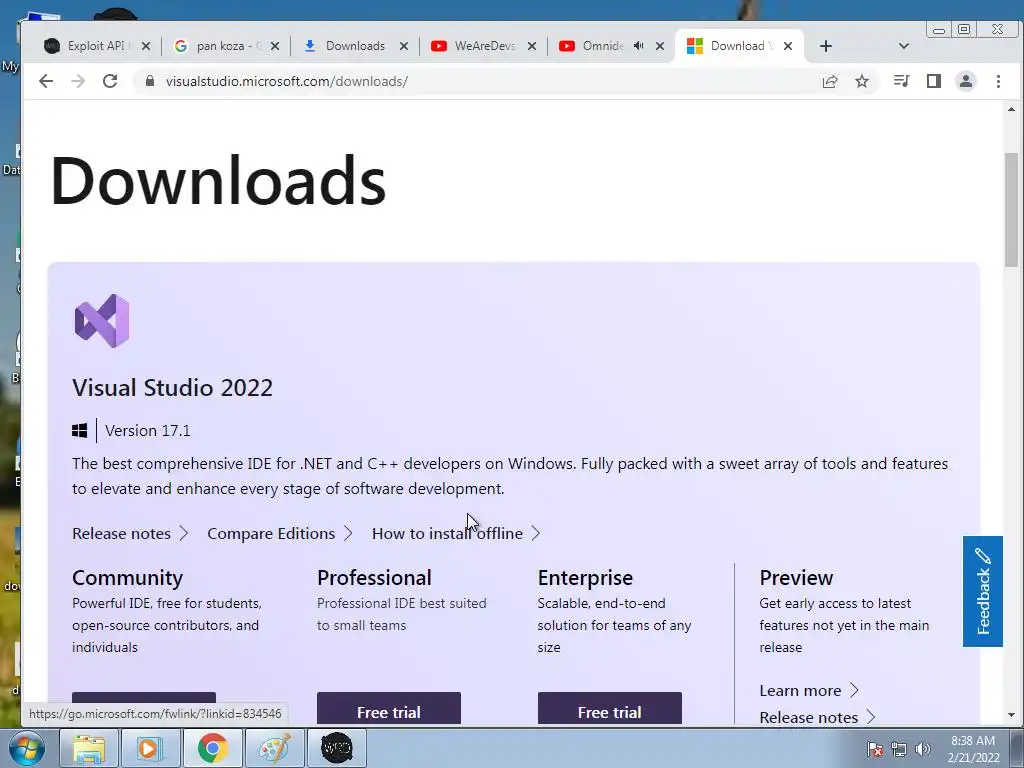
Task: Switch to the WeAreDevs YouTube tab
Action: click(485, 46)
